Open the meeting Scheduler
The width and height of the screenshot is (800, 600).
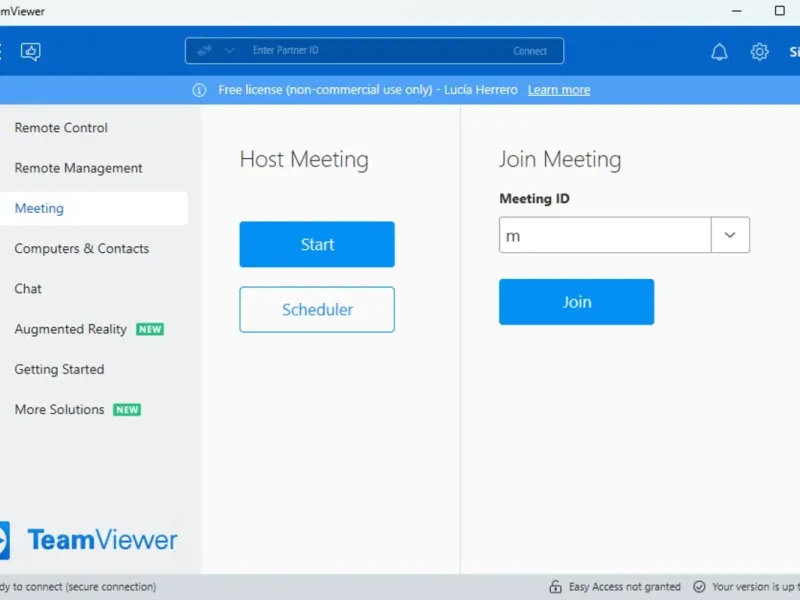317,310
